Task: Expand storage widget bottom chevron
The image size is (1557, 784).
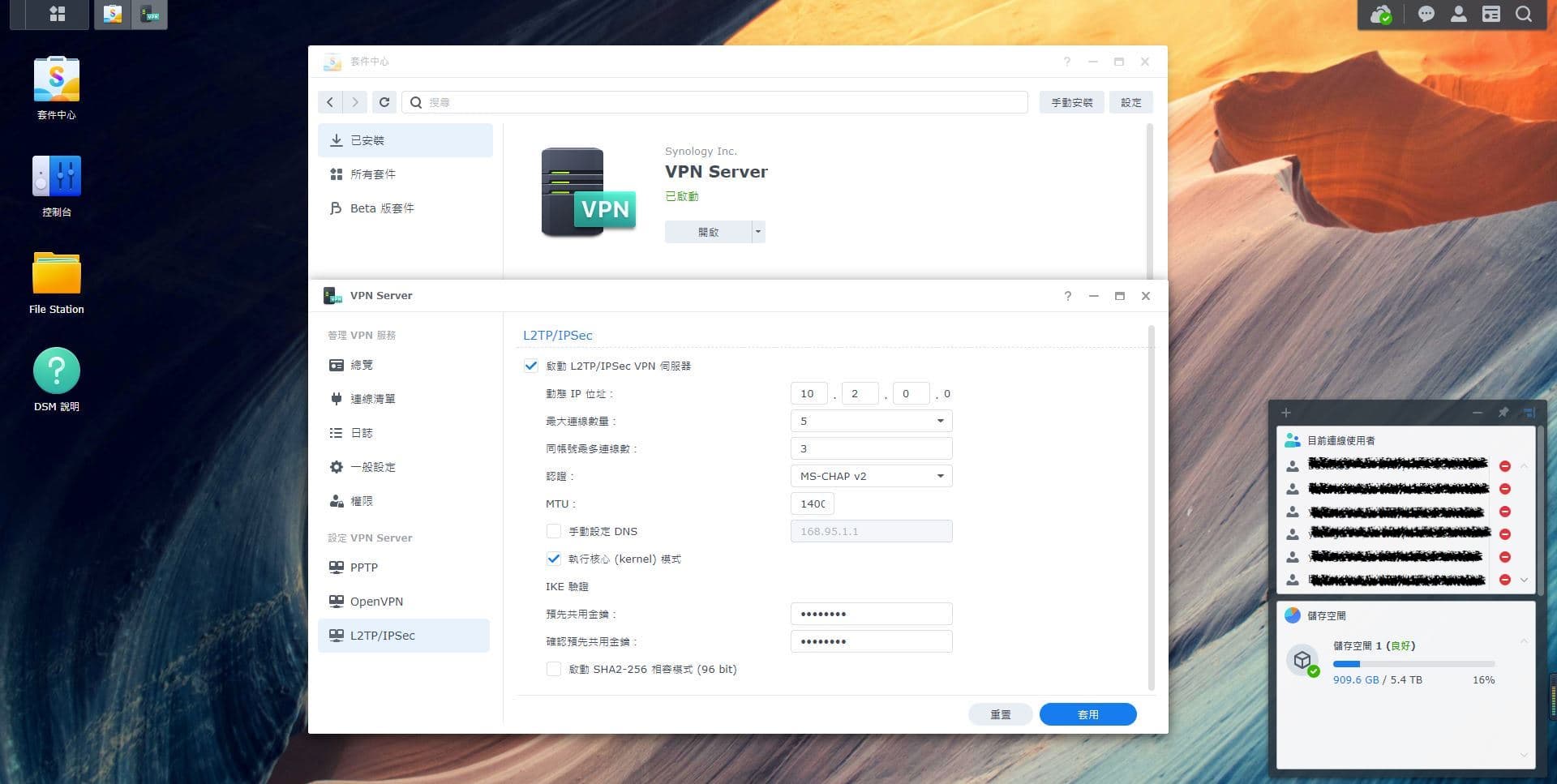Action: (1524, 755)
